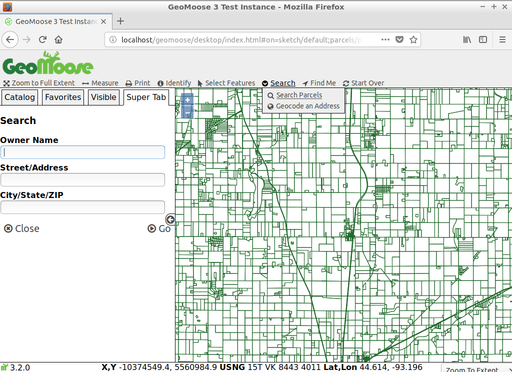The image size is (512, 372).
Task: Click the X,Y coordinates readout
Action: (159, 367)
